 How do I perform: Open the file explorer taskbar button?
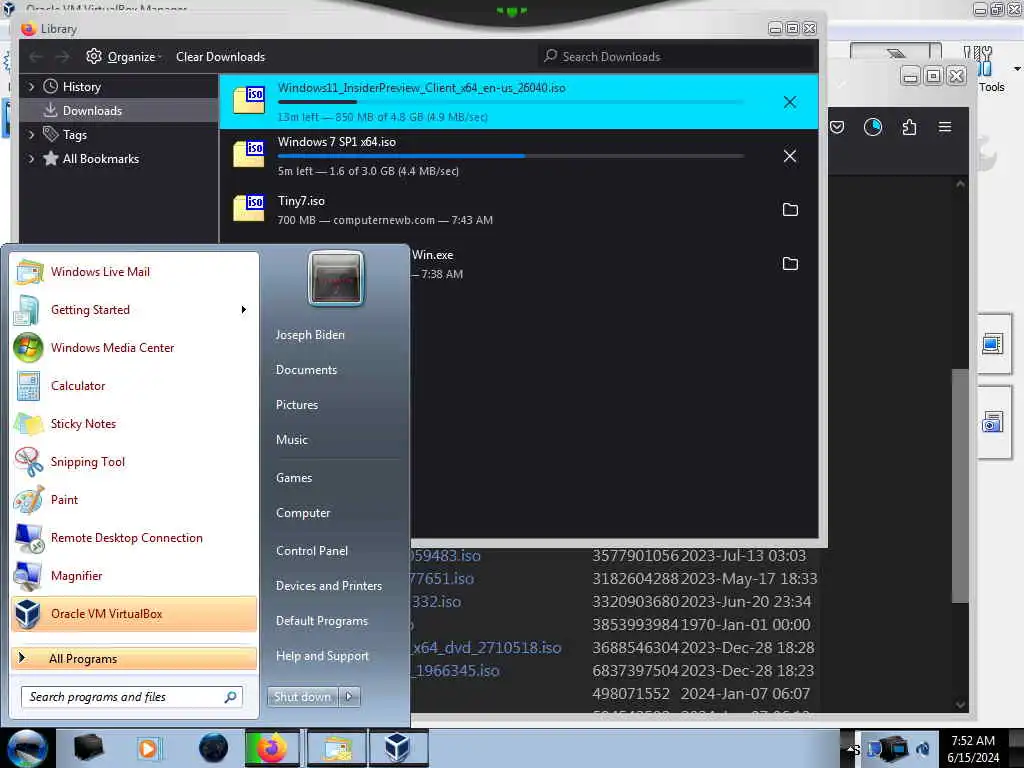[336, 748]
